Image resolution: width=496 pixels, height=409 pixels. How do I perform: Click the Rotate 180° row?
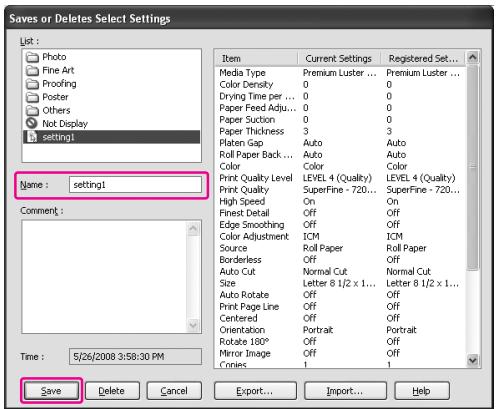[340, 342]
